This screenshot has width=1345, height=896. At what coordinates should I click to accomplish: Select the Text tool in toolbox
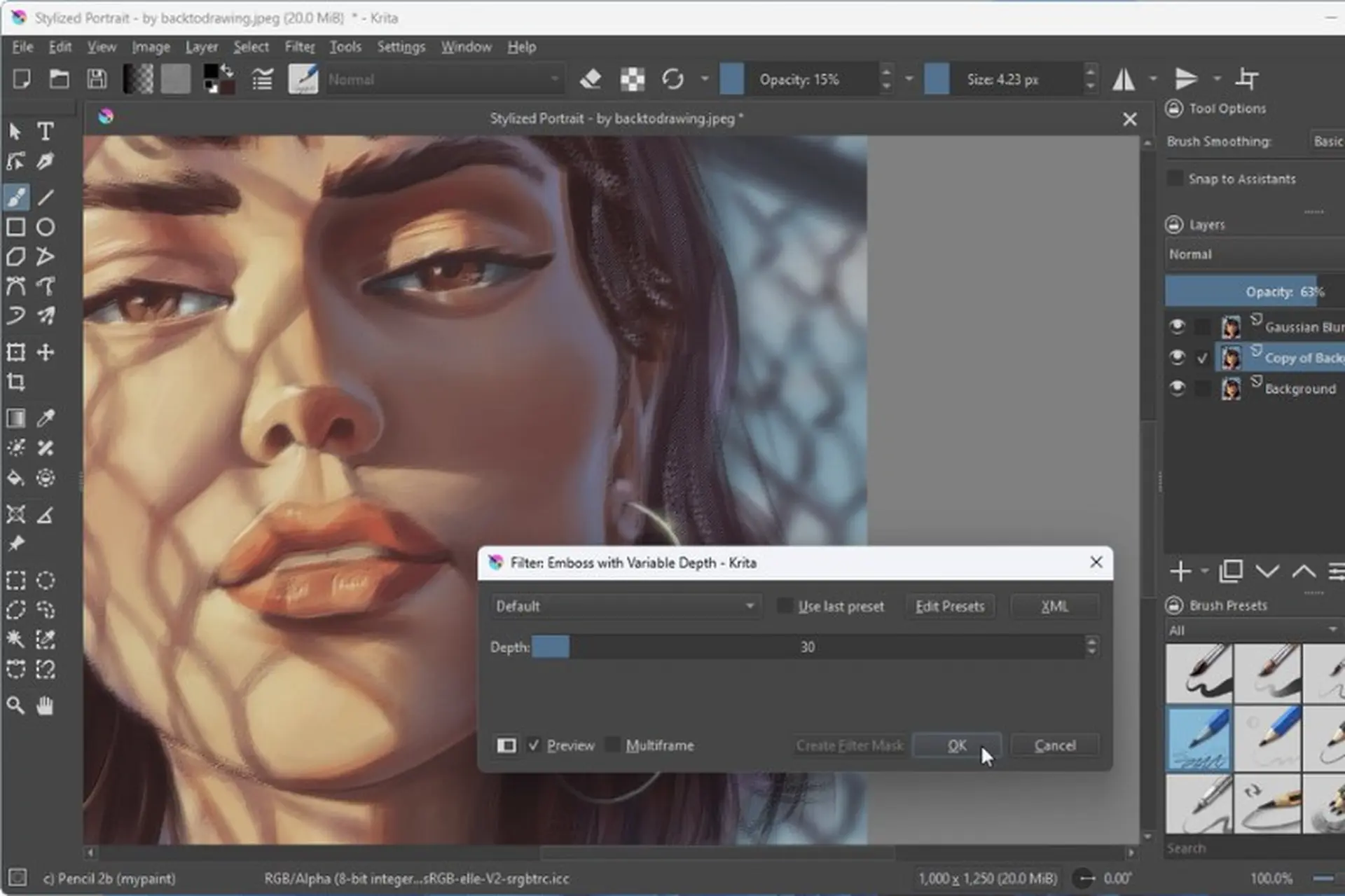46,132
